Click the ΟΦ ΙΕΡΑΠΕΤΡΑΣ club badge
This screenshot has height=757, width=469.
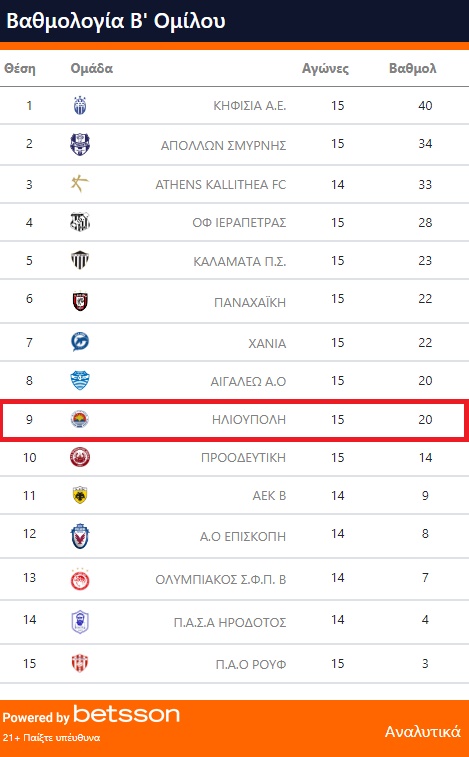point(80,222)
